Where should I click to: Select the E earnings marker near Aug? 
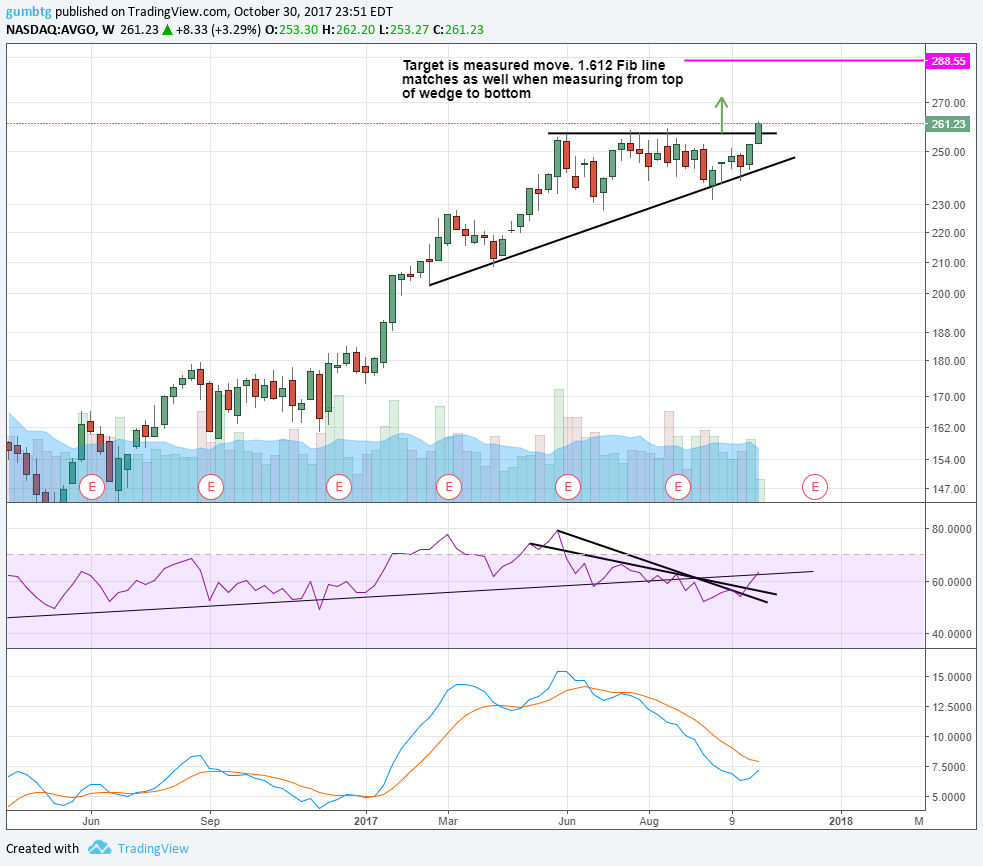(678, 487)
